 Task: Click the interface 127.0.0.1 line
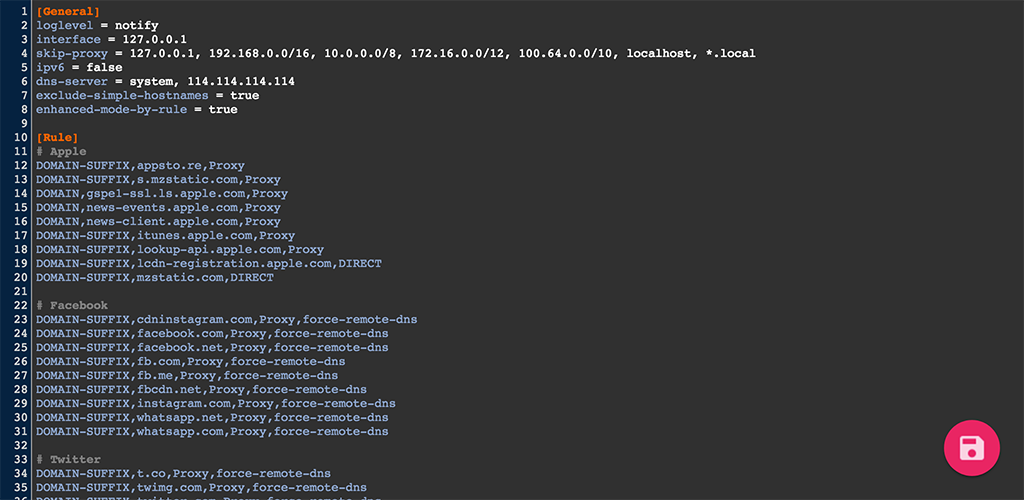[x=111, y=39]
